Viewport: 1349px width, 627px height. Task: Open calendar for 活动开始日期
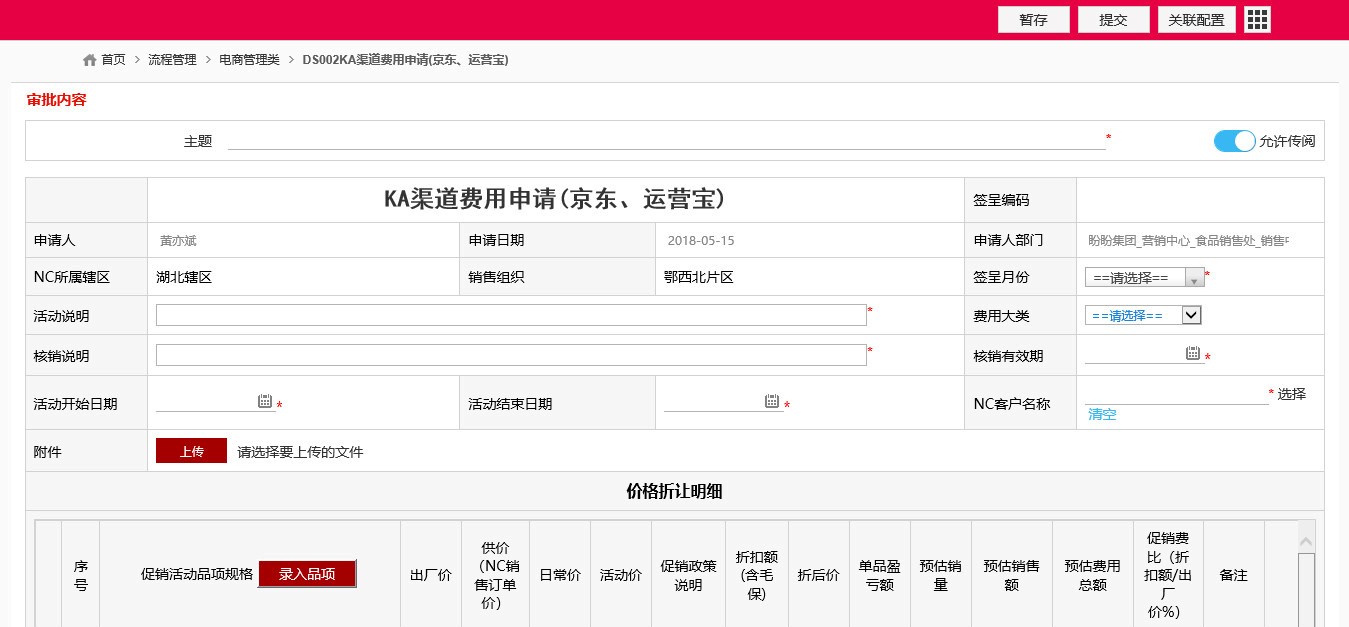pos(265,401)
